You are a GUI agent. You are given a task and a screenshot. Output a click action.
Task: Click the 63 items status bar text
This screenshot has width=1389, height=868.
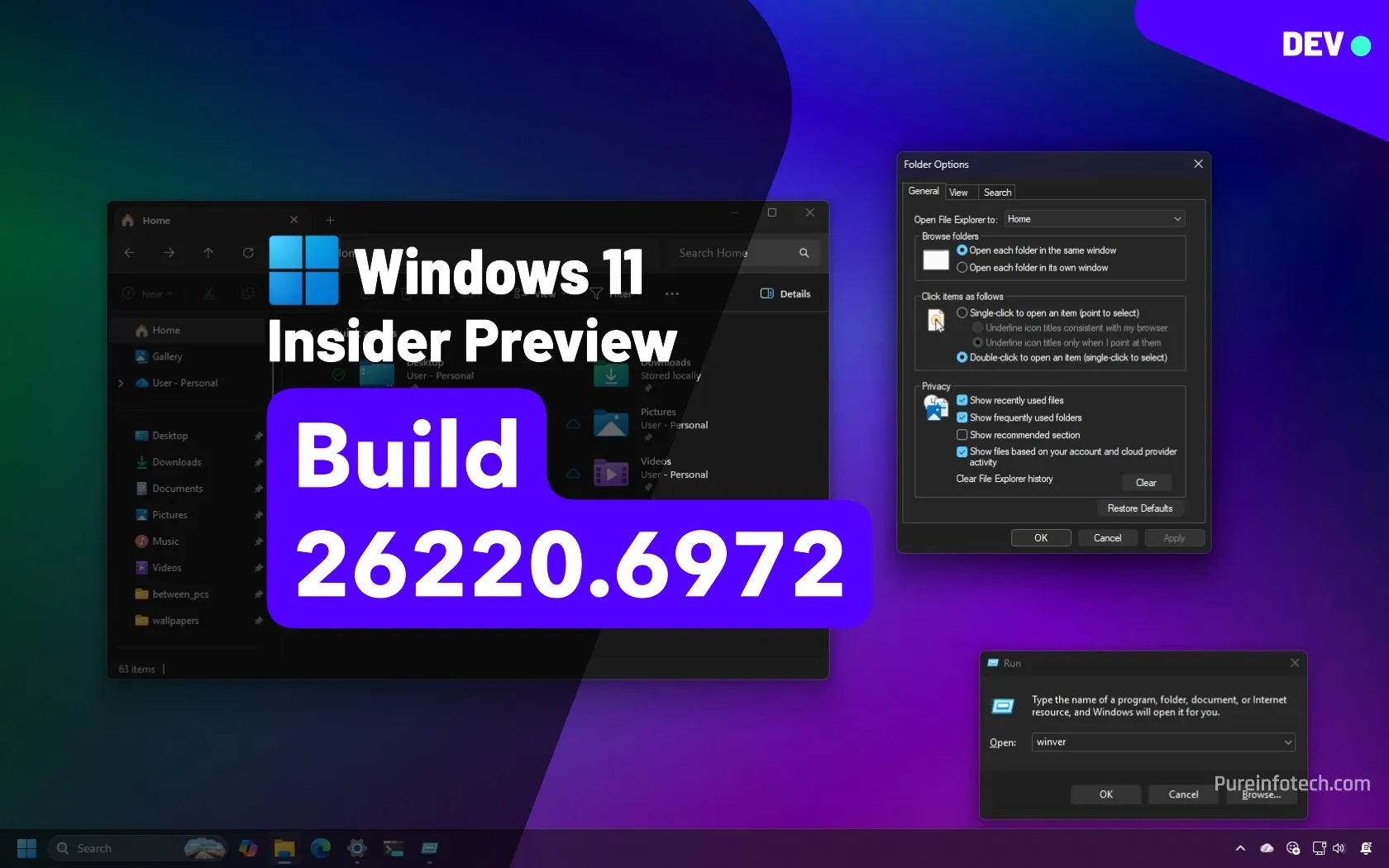point(136,669)
